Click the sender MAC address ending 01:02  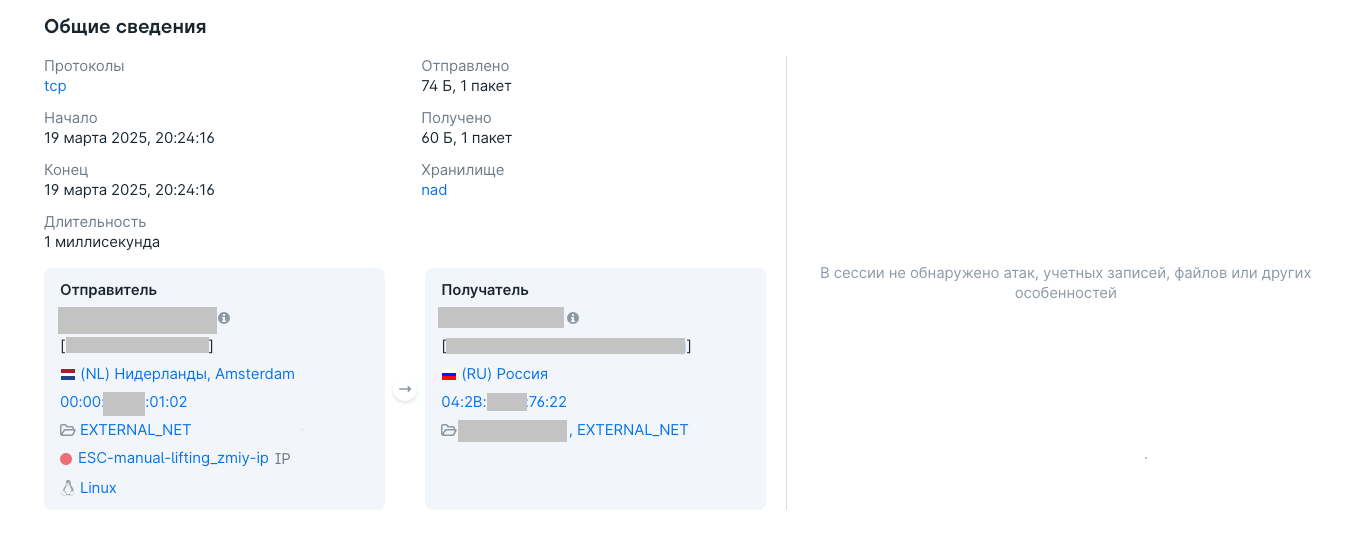124,402
